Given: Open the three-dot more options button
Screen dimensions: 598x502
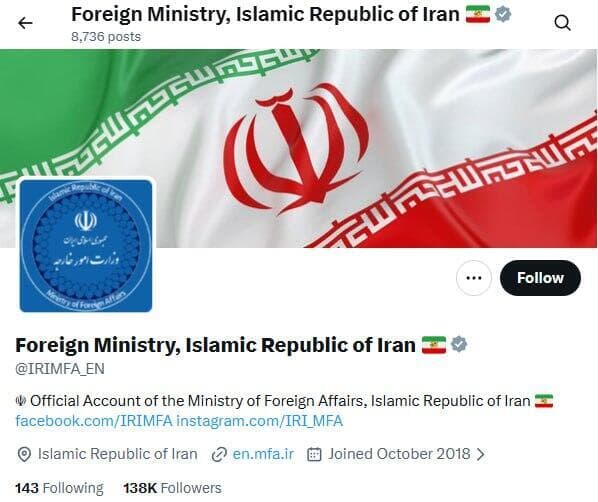Looking at the screenshot, I should click(x=474, y=278).
